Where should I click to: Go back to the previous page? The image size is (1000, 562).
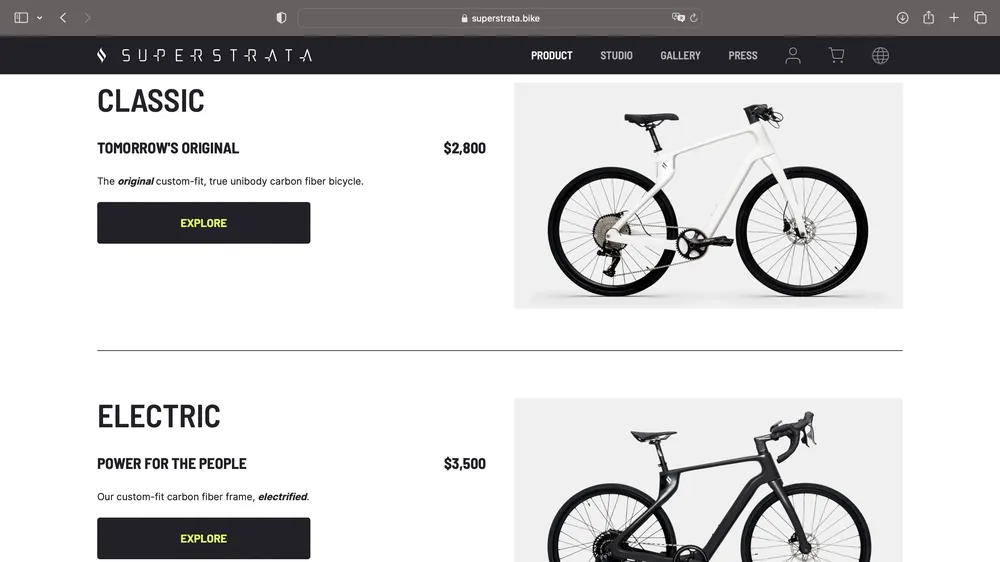pos(63,18)
